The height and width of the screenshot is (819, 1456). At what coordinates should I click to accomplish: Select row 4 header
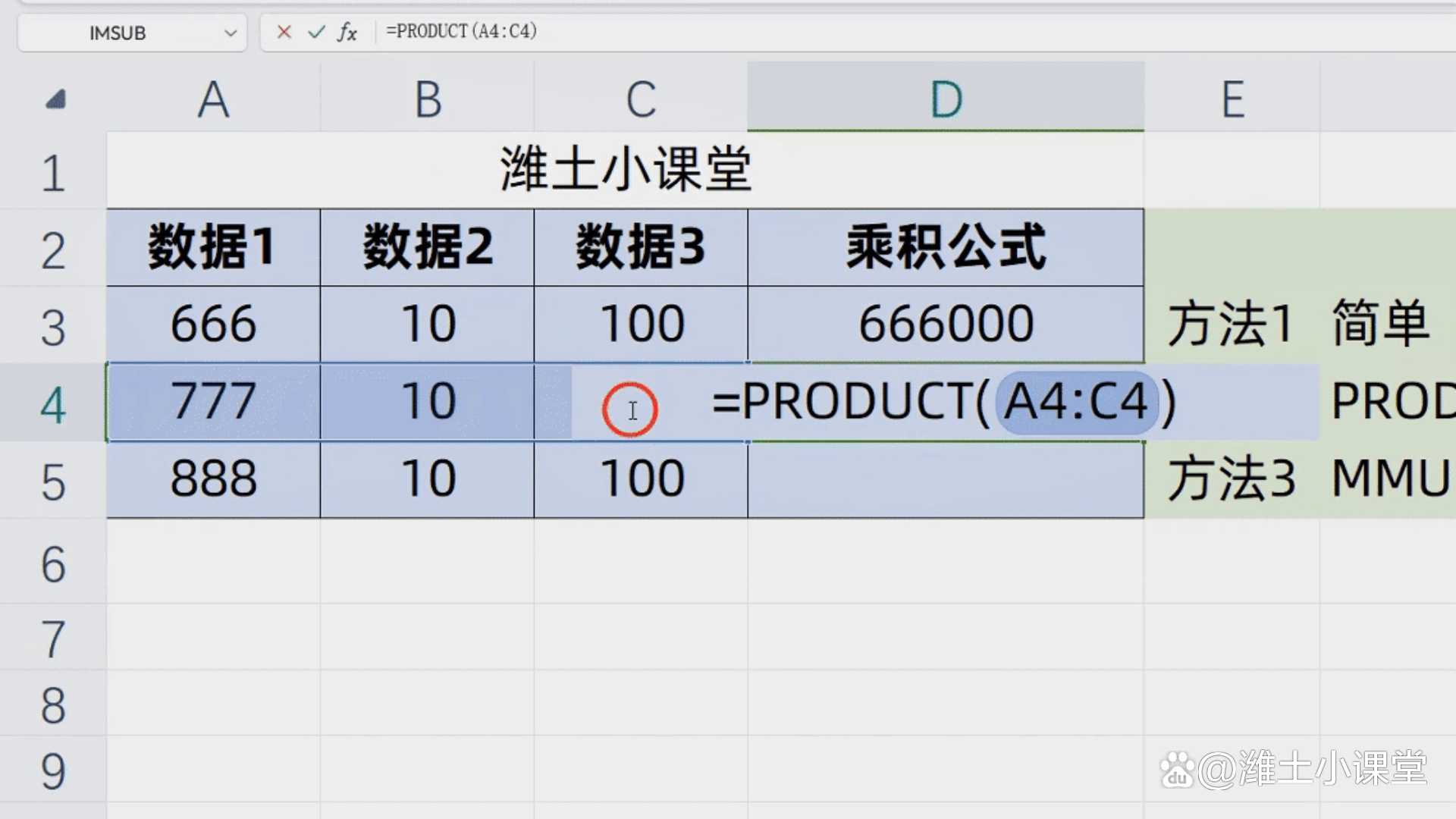pos(53,403)
